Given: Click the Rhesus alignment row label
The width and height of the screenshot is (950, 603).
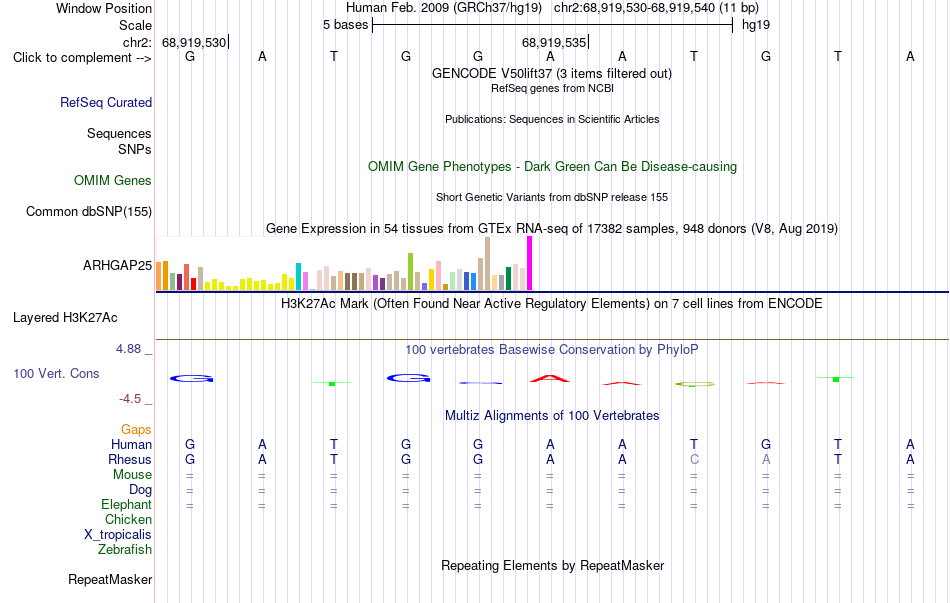Looking at the screenshot, I should (x=130, y=460).
